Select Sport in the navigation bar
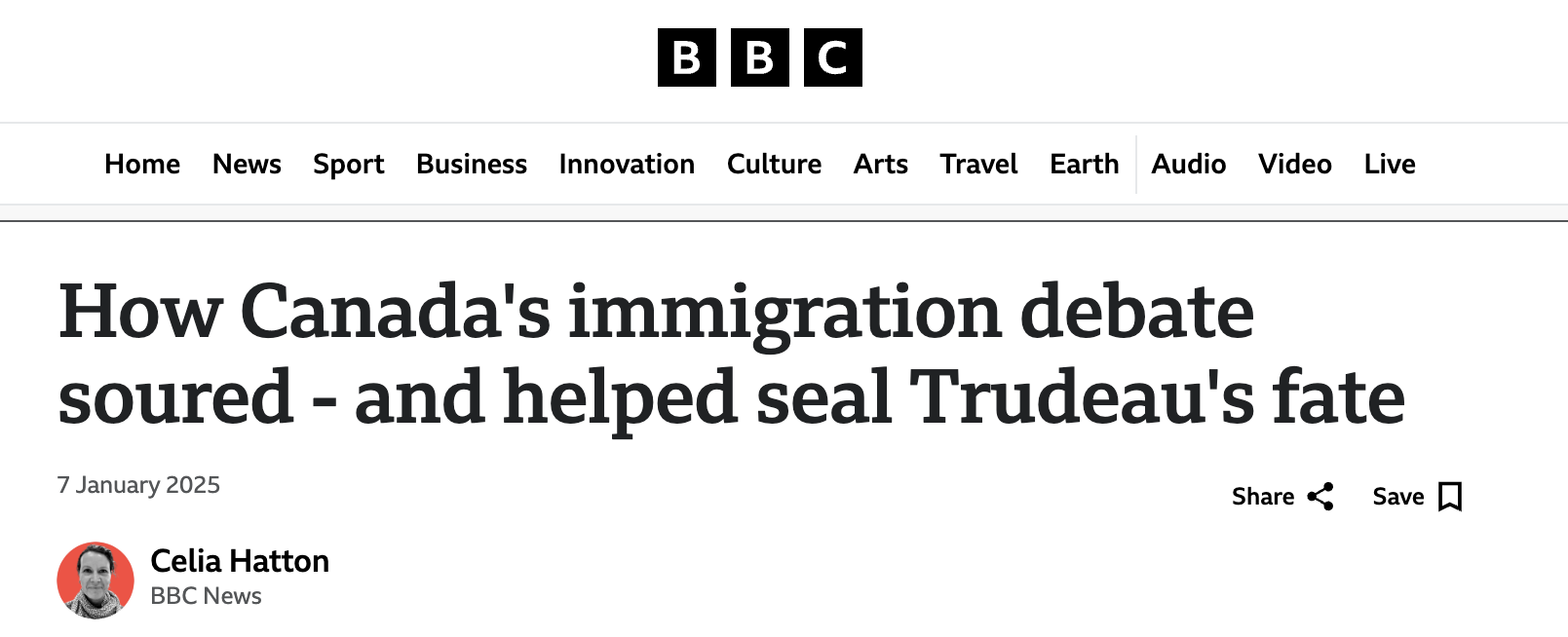 coord(349,164)
